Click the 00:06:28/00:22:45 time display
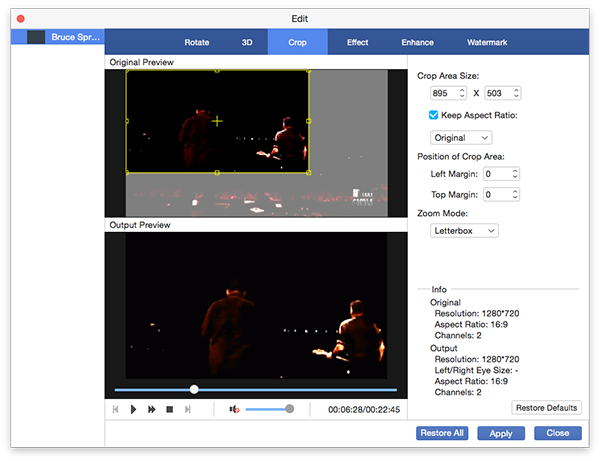Viewport: 600px width, 461px height. pyautogui.click(x=364, y=410)
